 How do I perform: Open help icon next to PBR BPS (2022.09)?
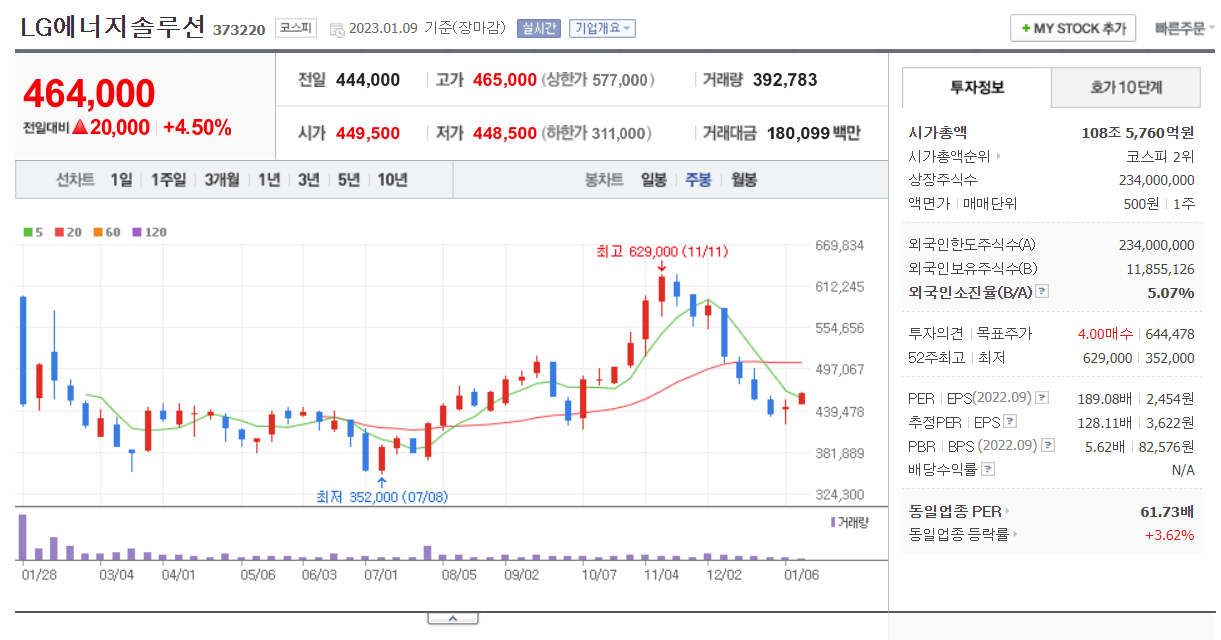1047,445
